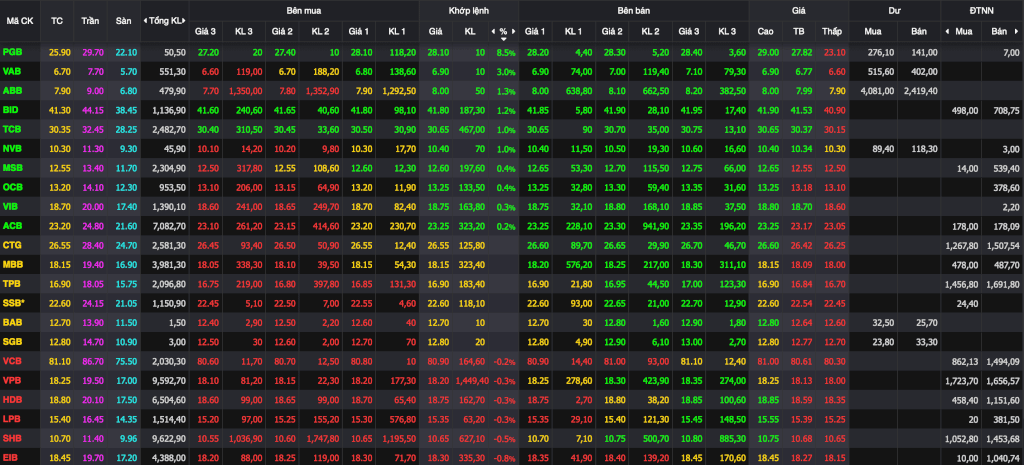The height and width of the screenshot is (465, 1024).
Task: Open the OCB stock ticker
Action: (12, 187)
